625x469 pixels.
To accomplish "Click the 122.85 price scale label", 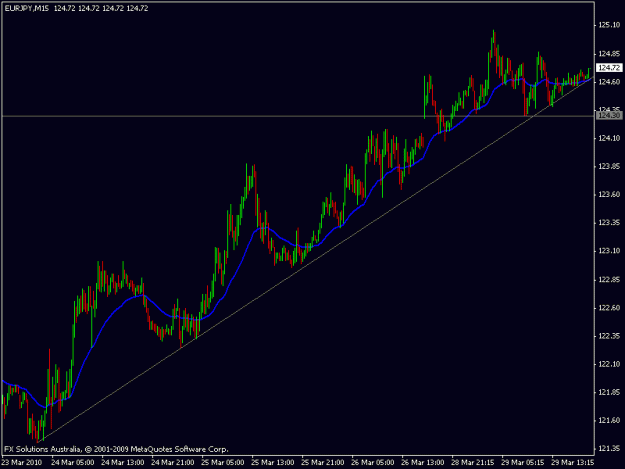I will point(609,279).
